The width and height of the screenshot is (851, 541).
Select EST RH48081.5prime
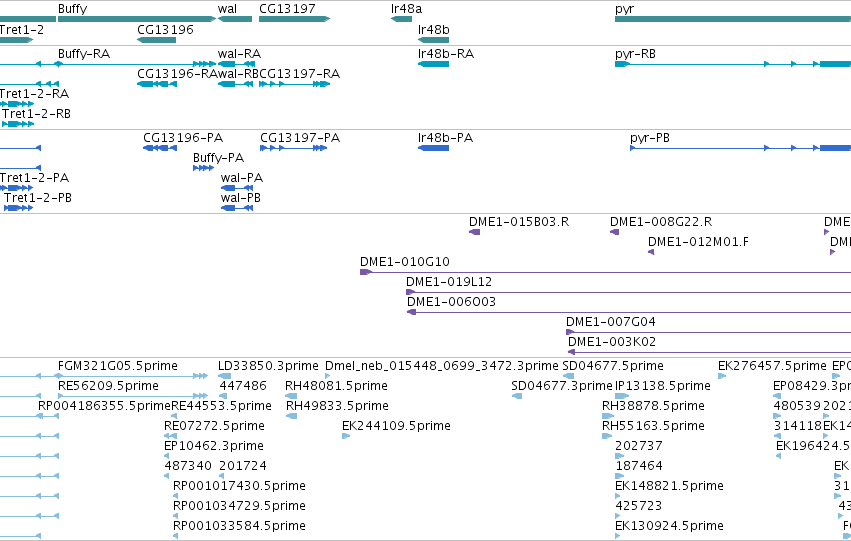coord(291,396)
